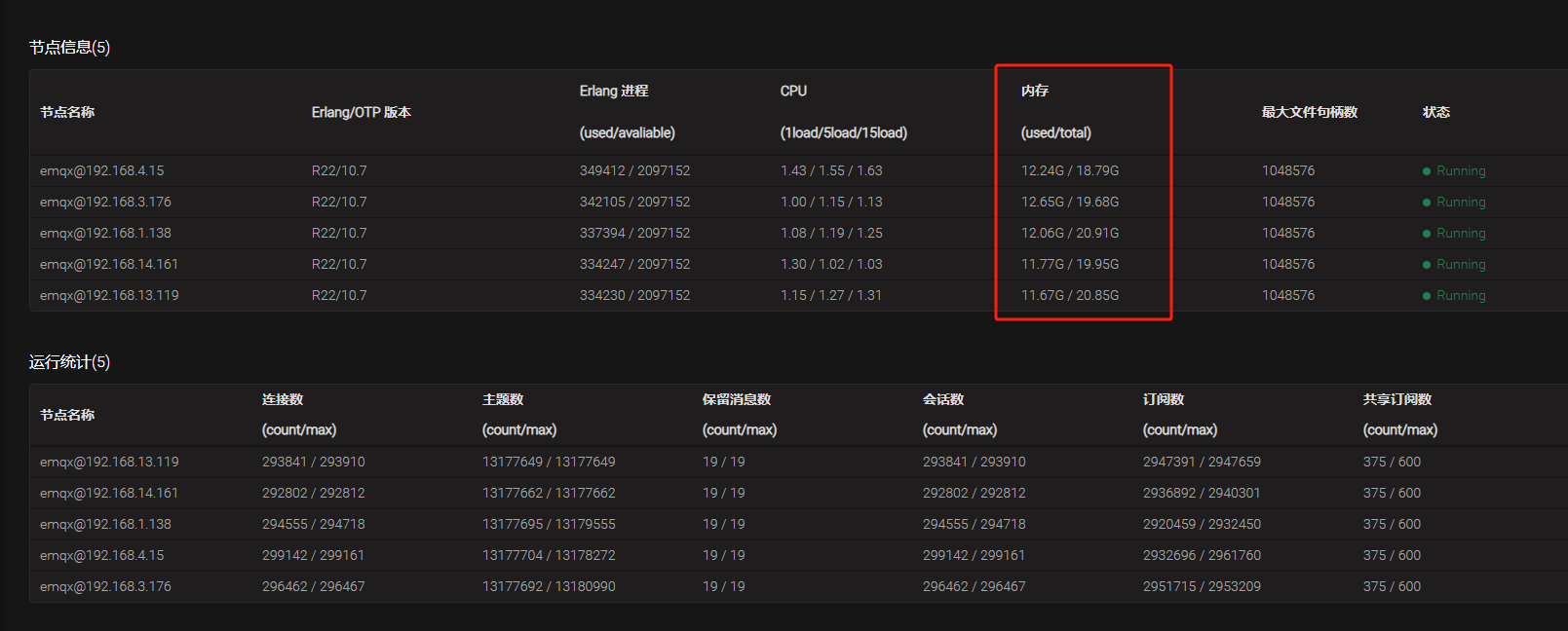
Task: Click the Erlang/OTP 版本 column header
Action: 362,112
